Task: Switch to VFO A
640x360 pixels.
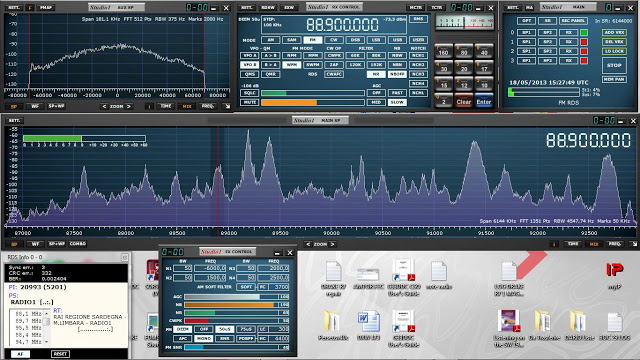Action: pyautogui.click(x=249, y=56)
